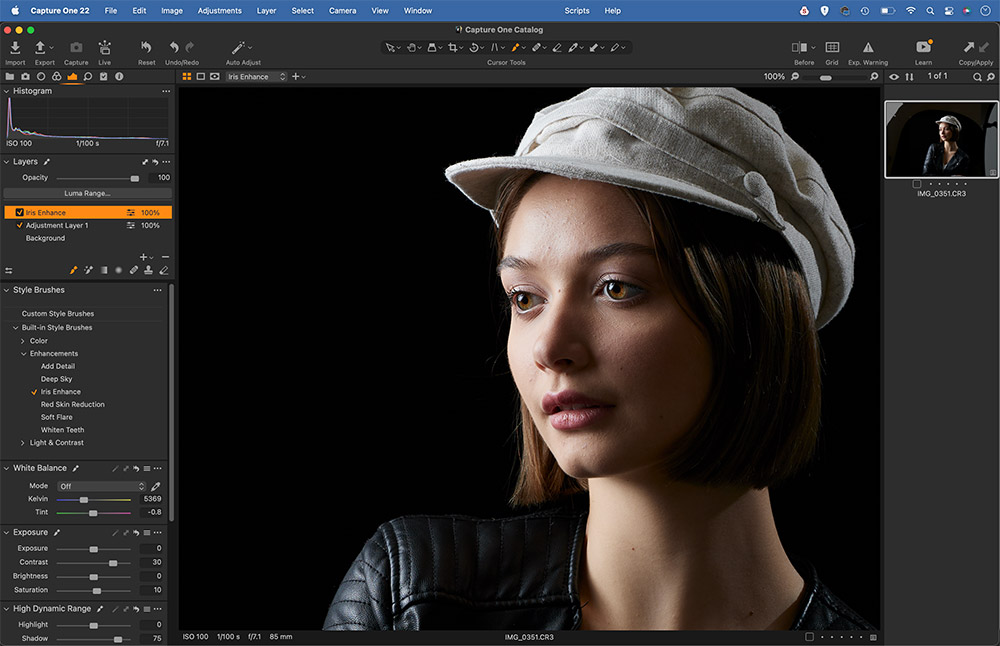
Task: Select the Crop cursor tool
Action: point(453,48)
